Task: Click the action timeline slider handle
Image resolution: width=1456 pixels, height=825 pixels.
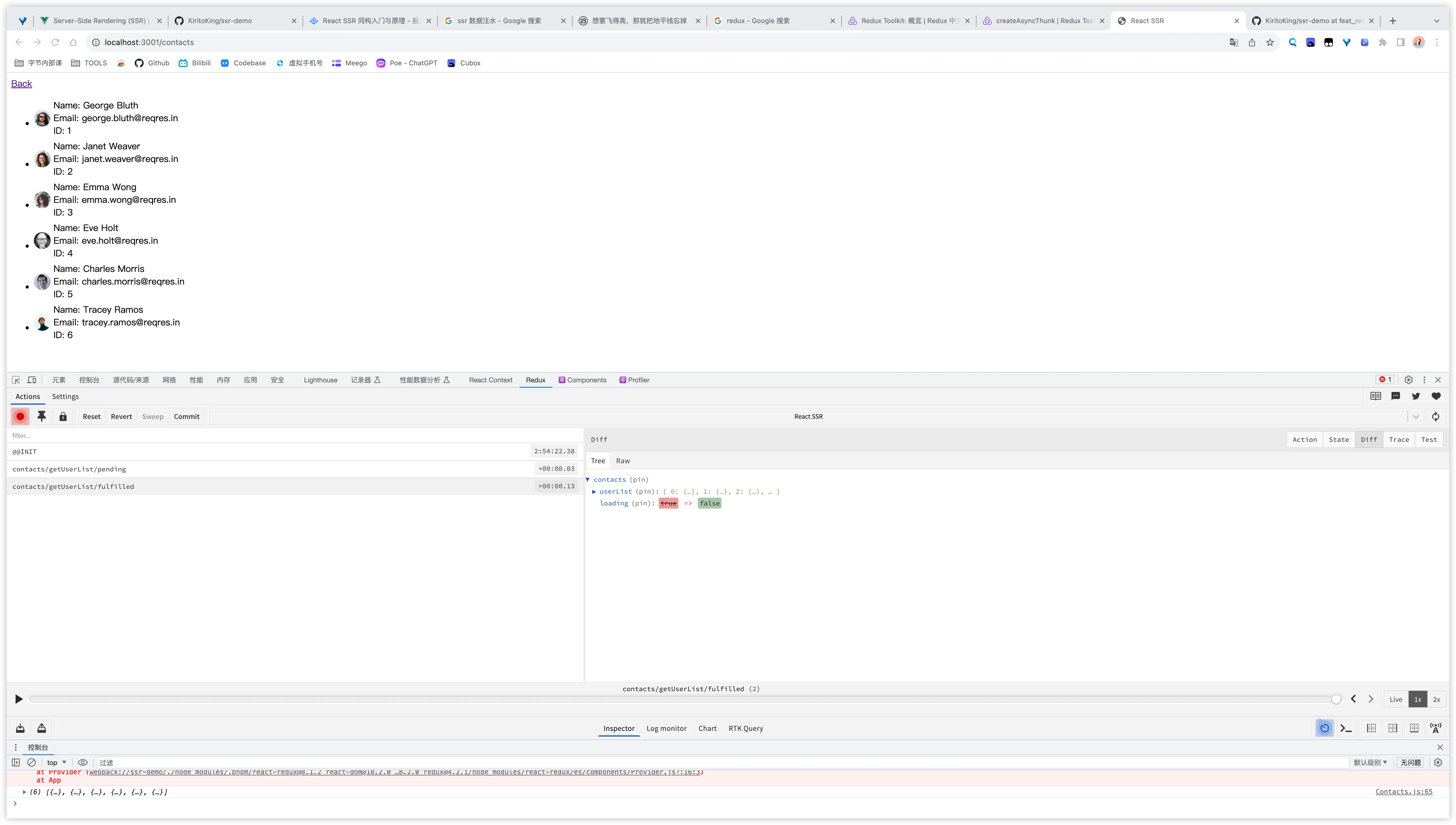Action: point(1336,699)
